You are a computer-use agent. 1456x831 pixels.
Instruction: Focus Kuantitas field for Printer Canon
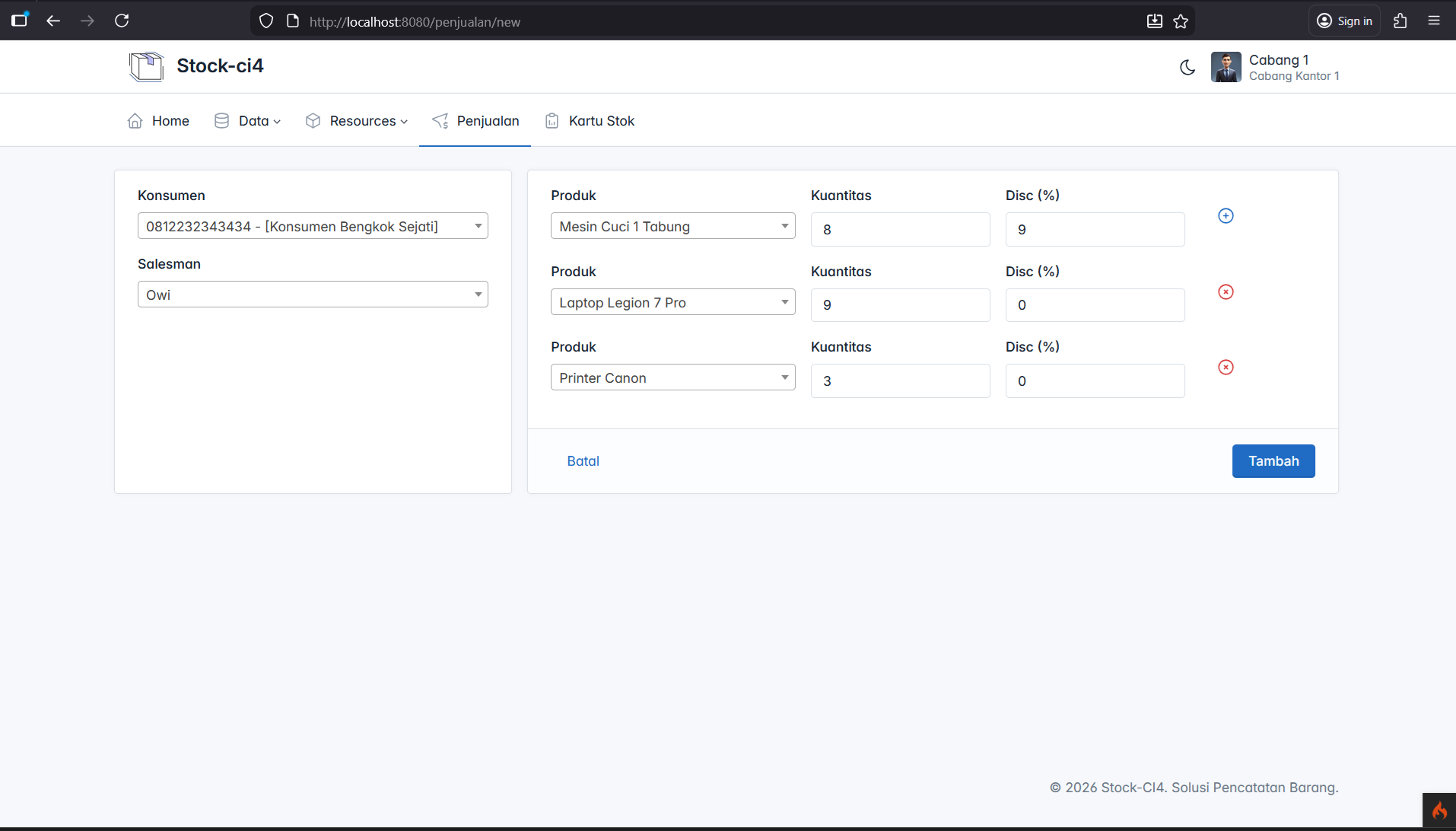(900, 380)
